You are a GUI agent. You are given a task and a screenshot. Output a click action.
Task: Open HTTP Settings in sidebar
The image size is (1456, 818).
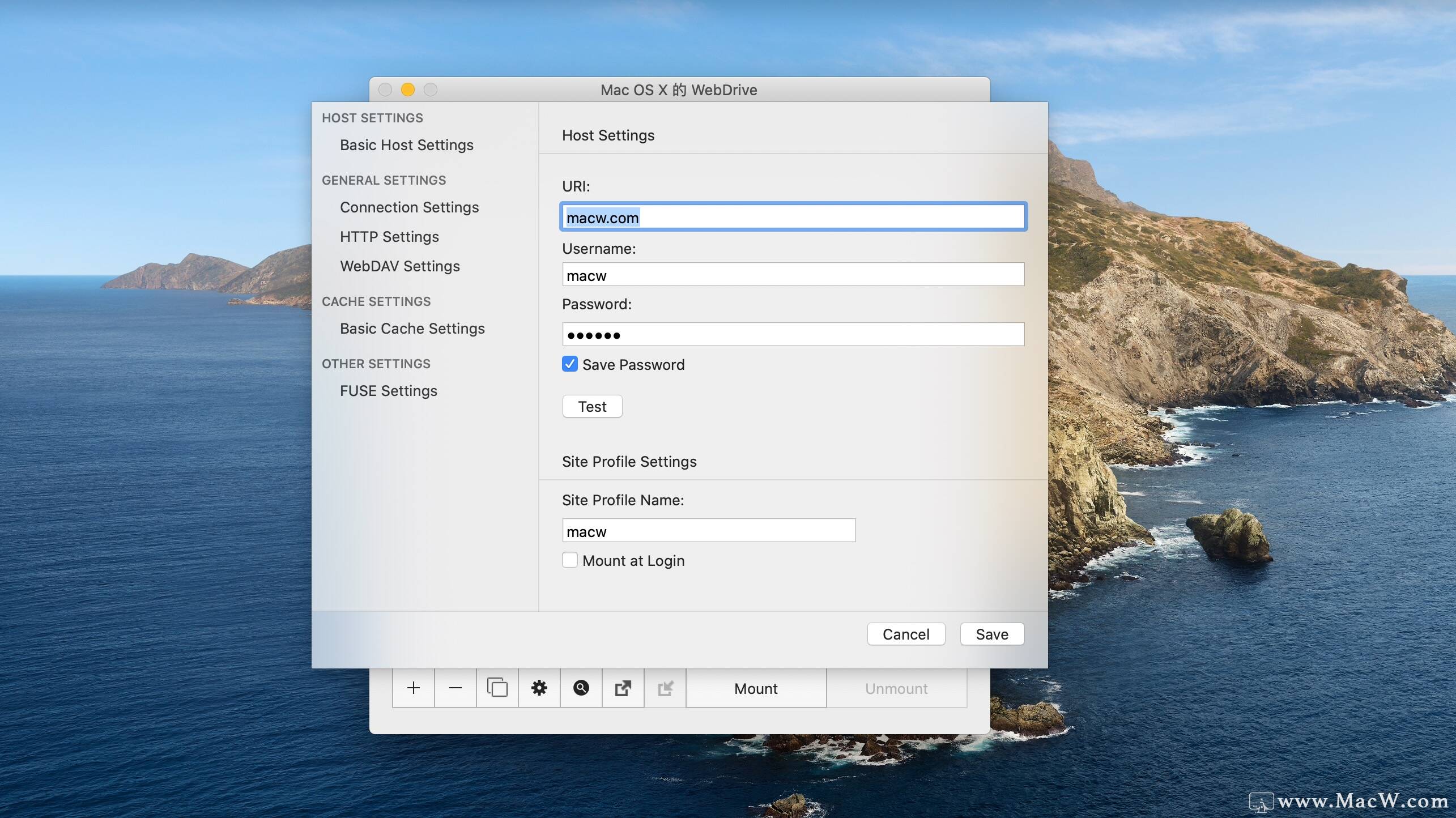(x=390, y=237)
